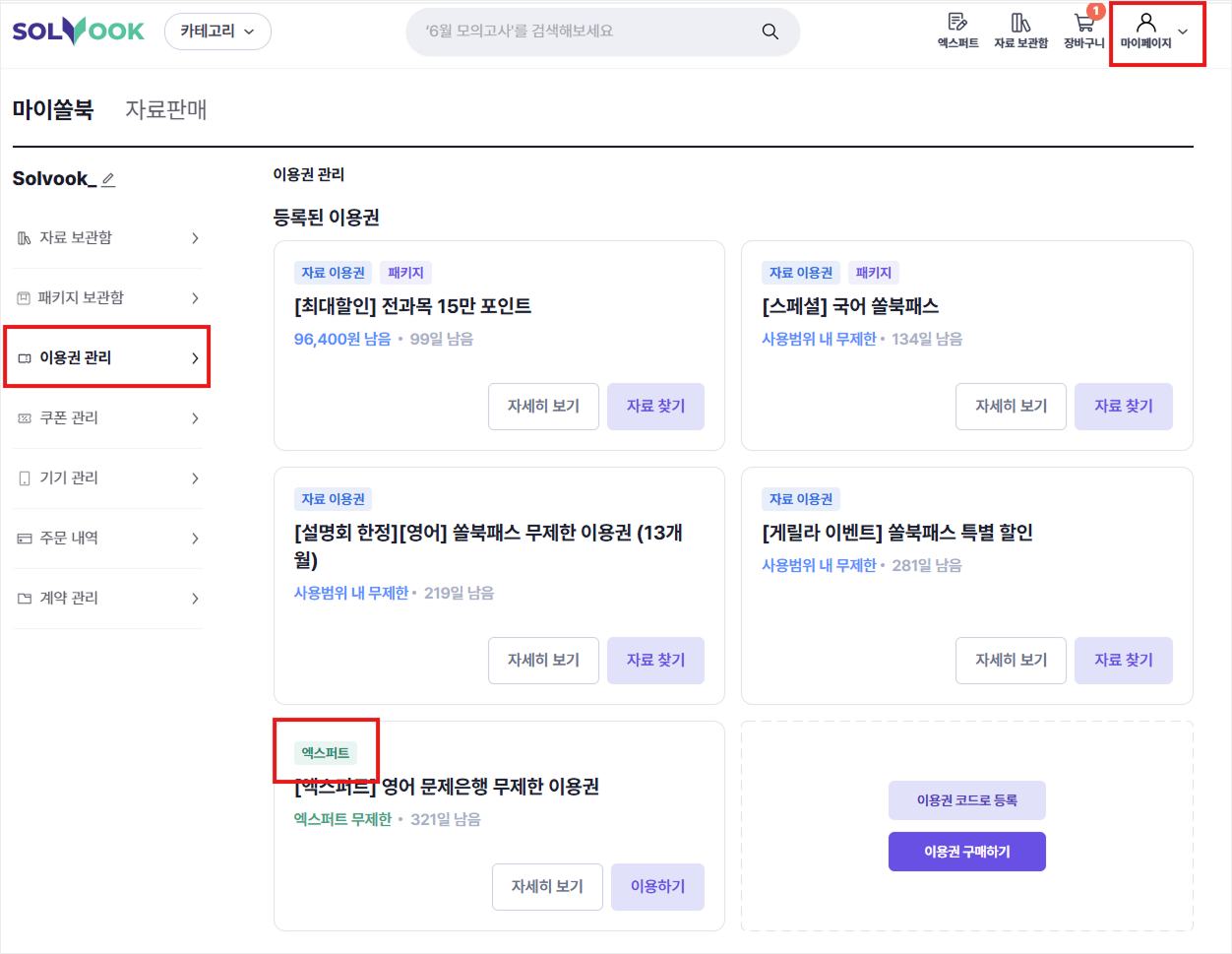1232x954 pixels.
Task: Expand the 마이페이지 dropdown arrow
Action: (1183, 32)
